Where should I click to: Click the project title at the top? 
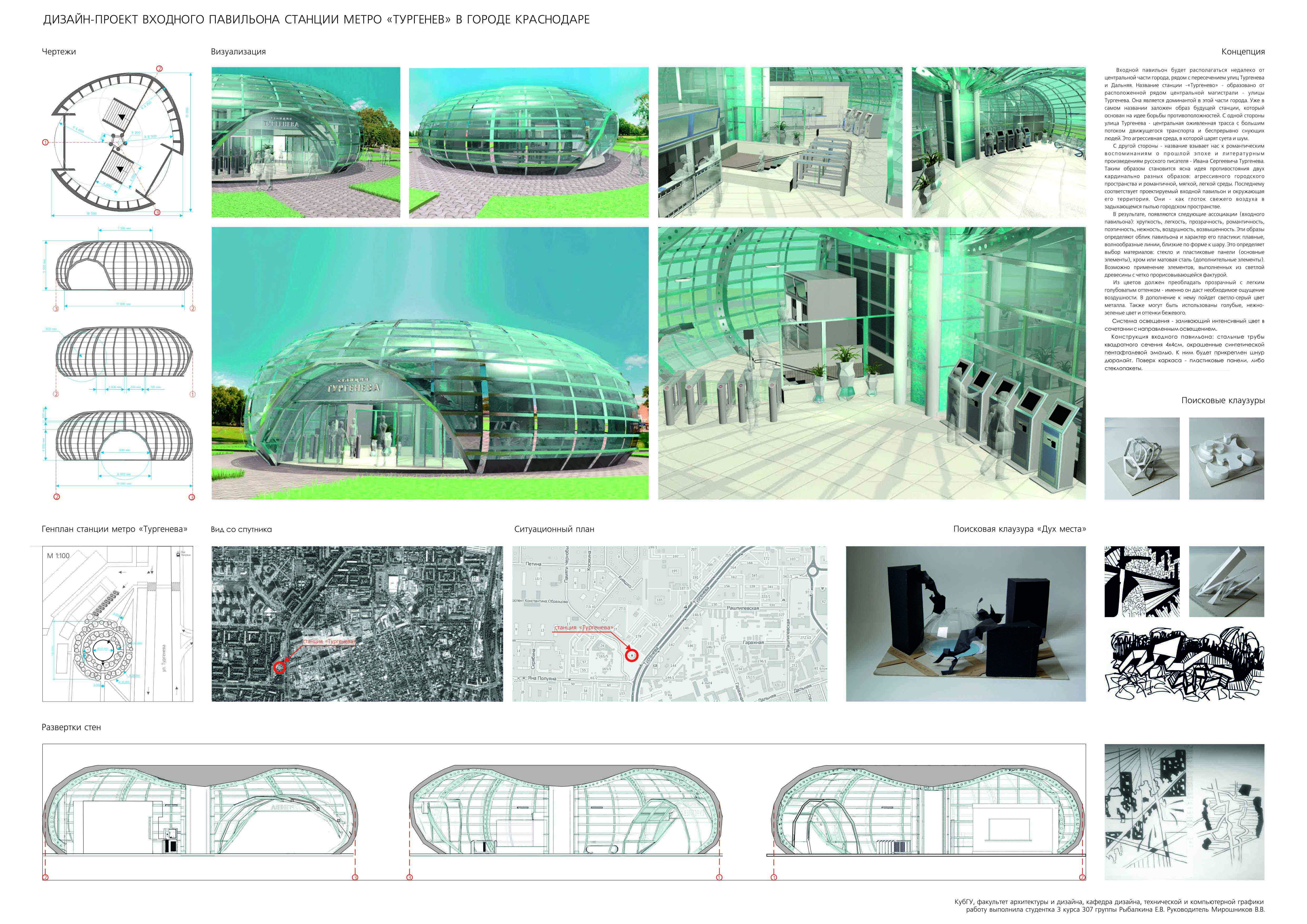tap(317, 20)
